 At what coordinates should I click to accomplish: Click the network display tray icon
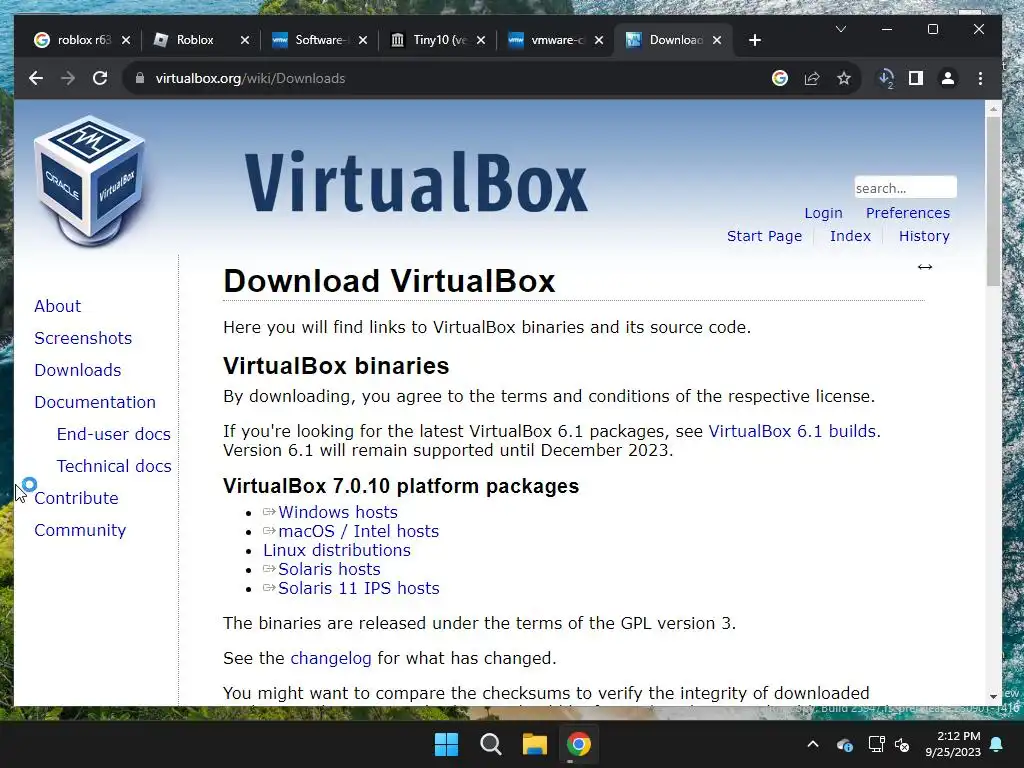876,744
